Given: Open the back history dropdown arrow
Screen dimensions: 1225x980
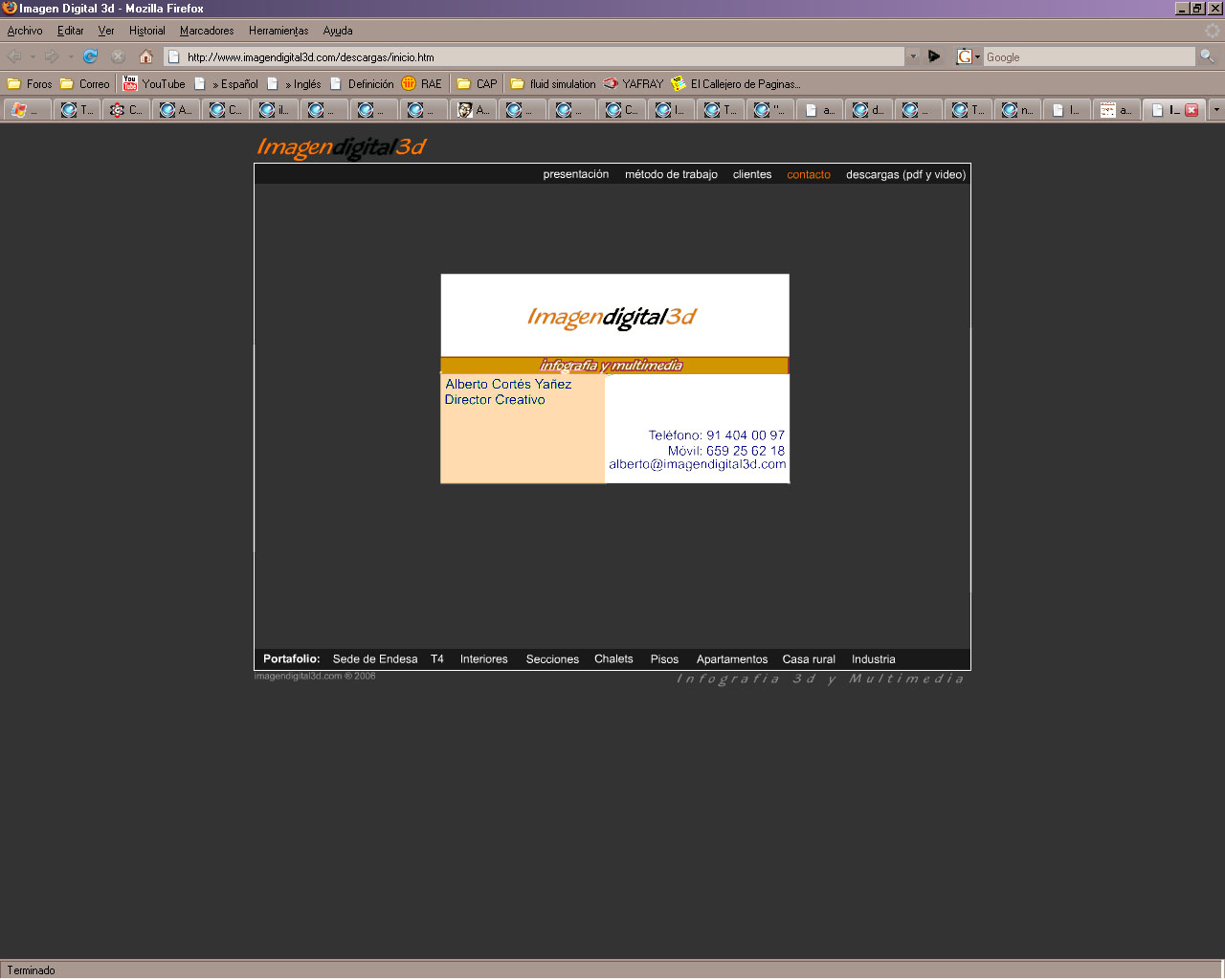Looking at the screenshot, I should point(33,56).
